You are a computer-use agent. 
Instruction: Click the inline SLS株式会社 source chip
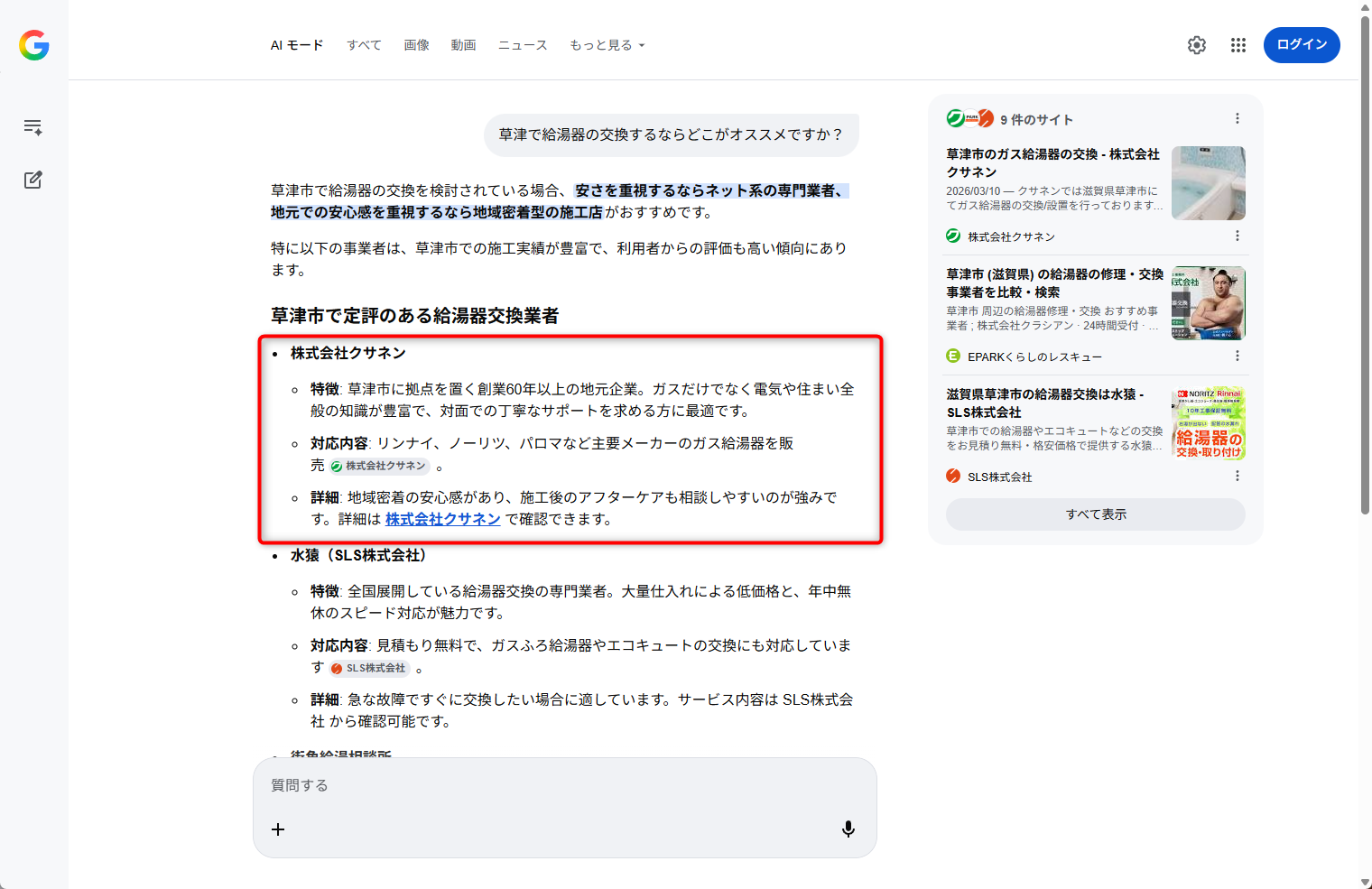tap(369, 668)
